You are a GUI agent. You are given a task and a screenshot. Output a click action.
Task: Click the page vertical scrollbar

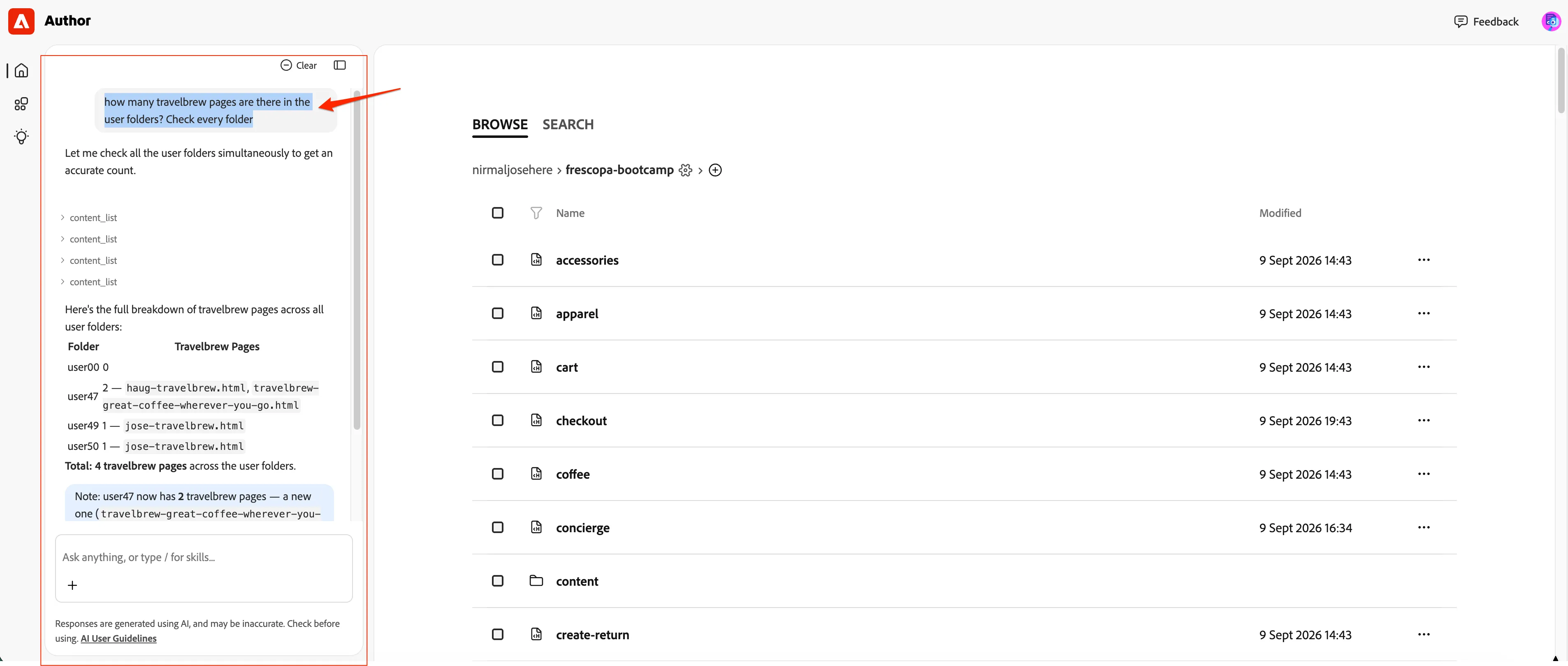1561,81
